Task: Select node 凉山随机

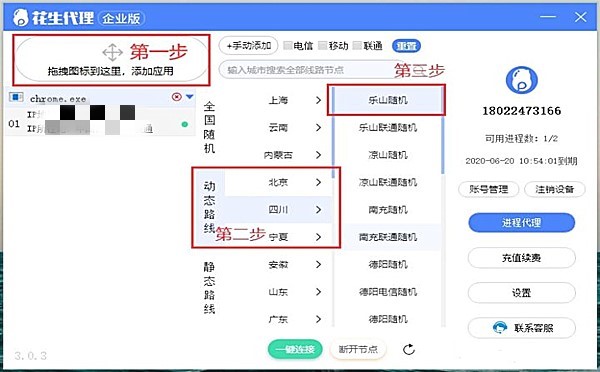Action: tap(388, 155)
